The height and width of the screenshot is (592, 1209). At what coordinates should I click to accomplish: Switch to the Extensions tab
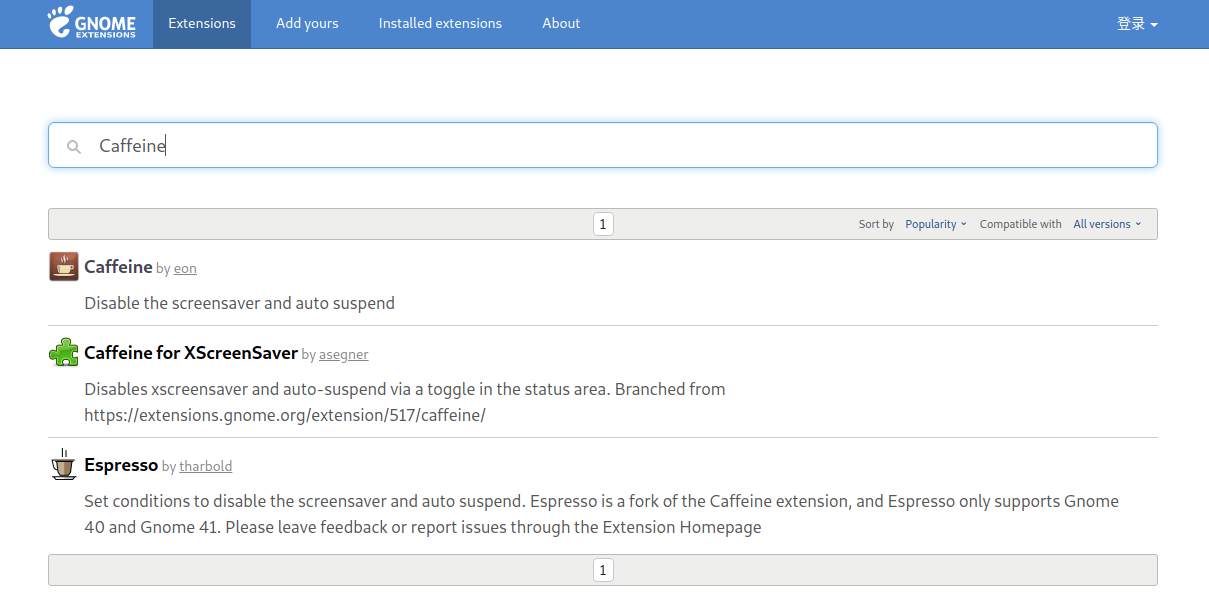[x=202, y=24]
